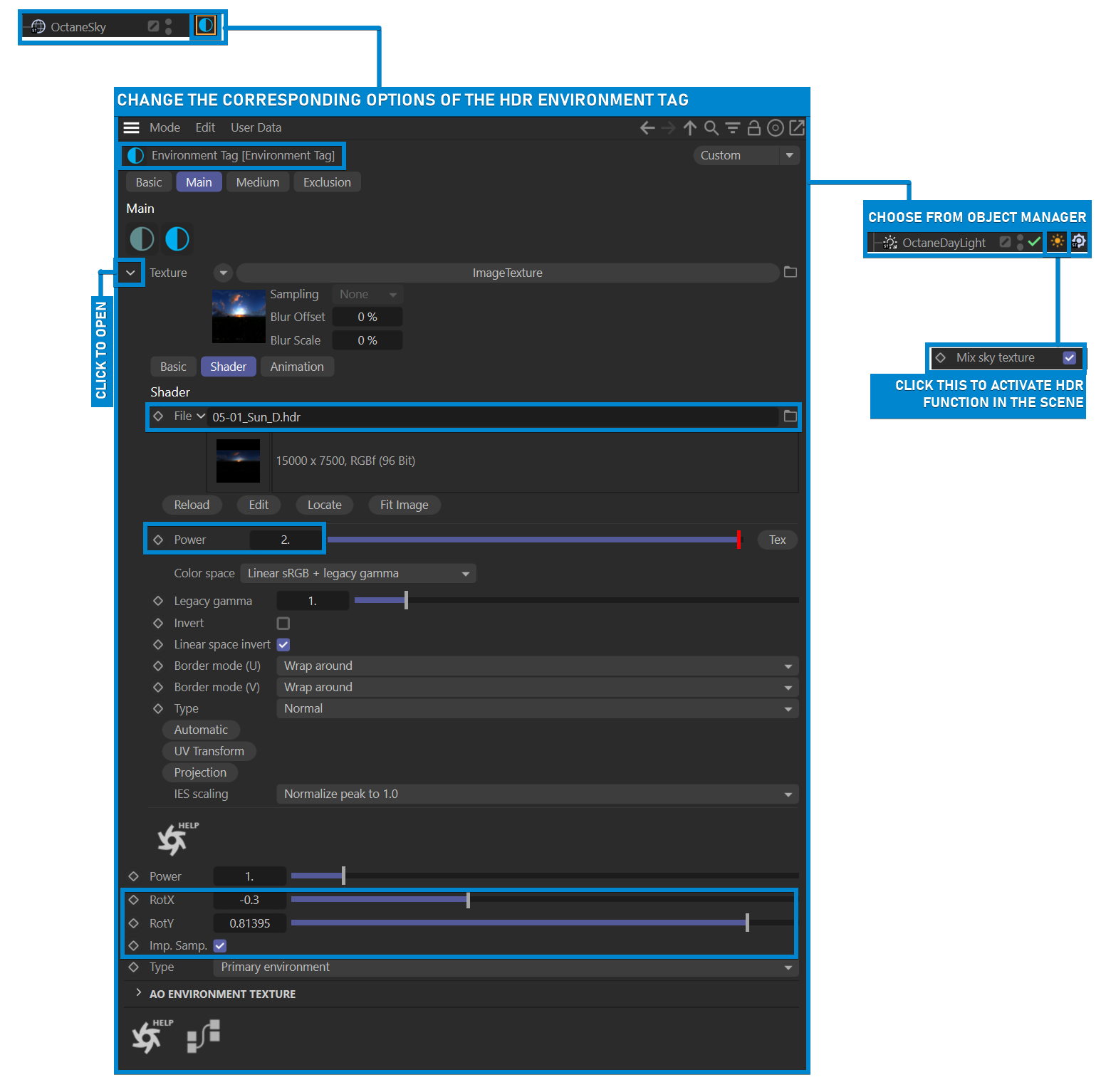Switch to the Medium tab
The height and width of the screenshot is (1092, 1106).
[x=257, y=182]
